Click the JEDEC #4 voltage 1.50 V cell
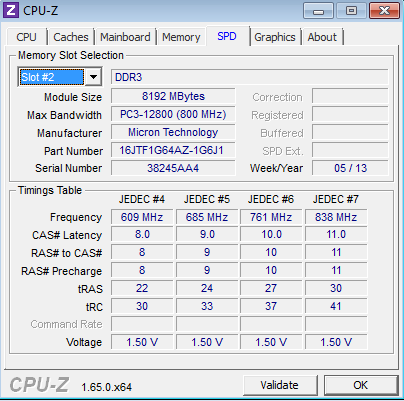 click(142, 342)
